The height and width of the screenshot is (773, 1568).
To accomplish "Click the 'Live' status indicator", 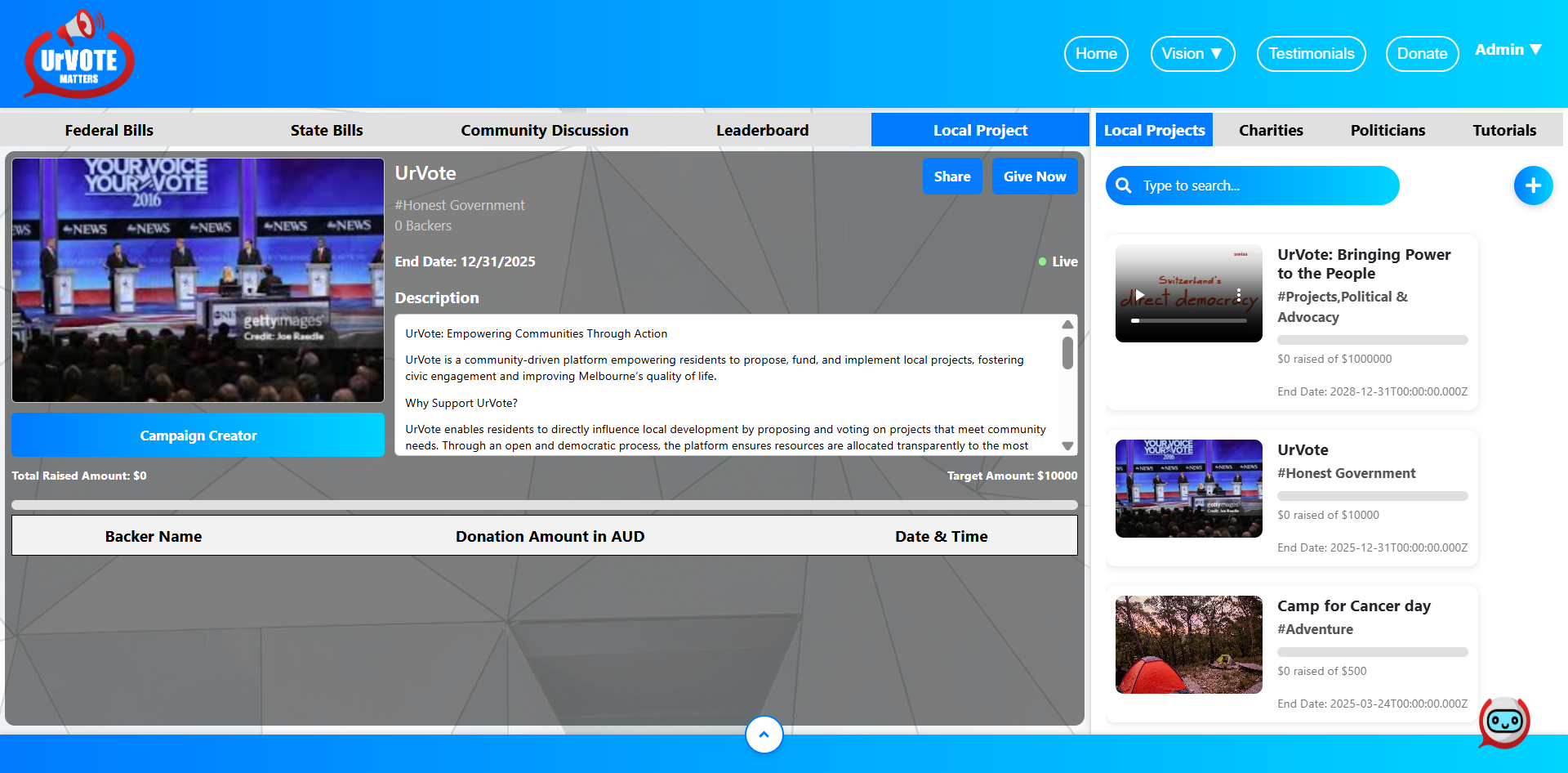I will 1058,261.
